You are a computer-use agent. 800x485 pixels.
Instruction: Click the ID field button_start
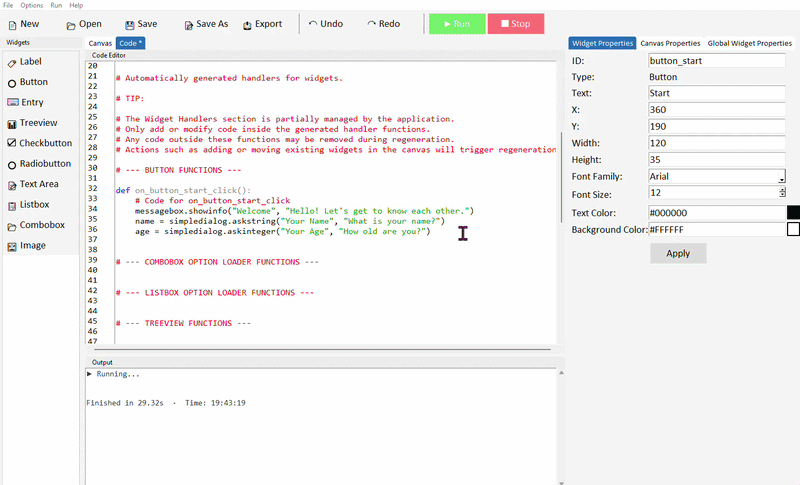point(716,61)
